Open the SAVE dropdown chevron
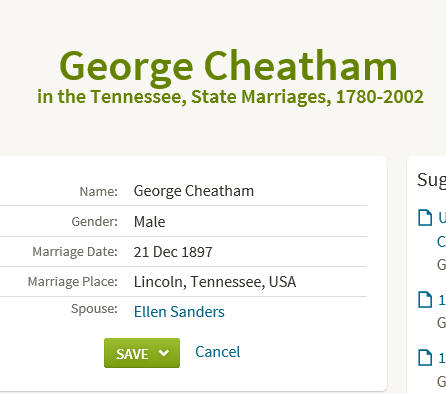This screenshot has width=446, height=394. 164,353
